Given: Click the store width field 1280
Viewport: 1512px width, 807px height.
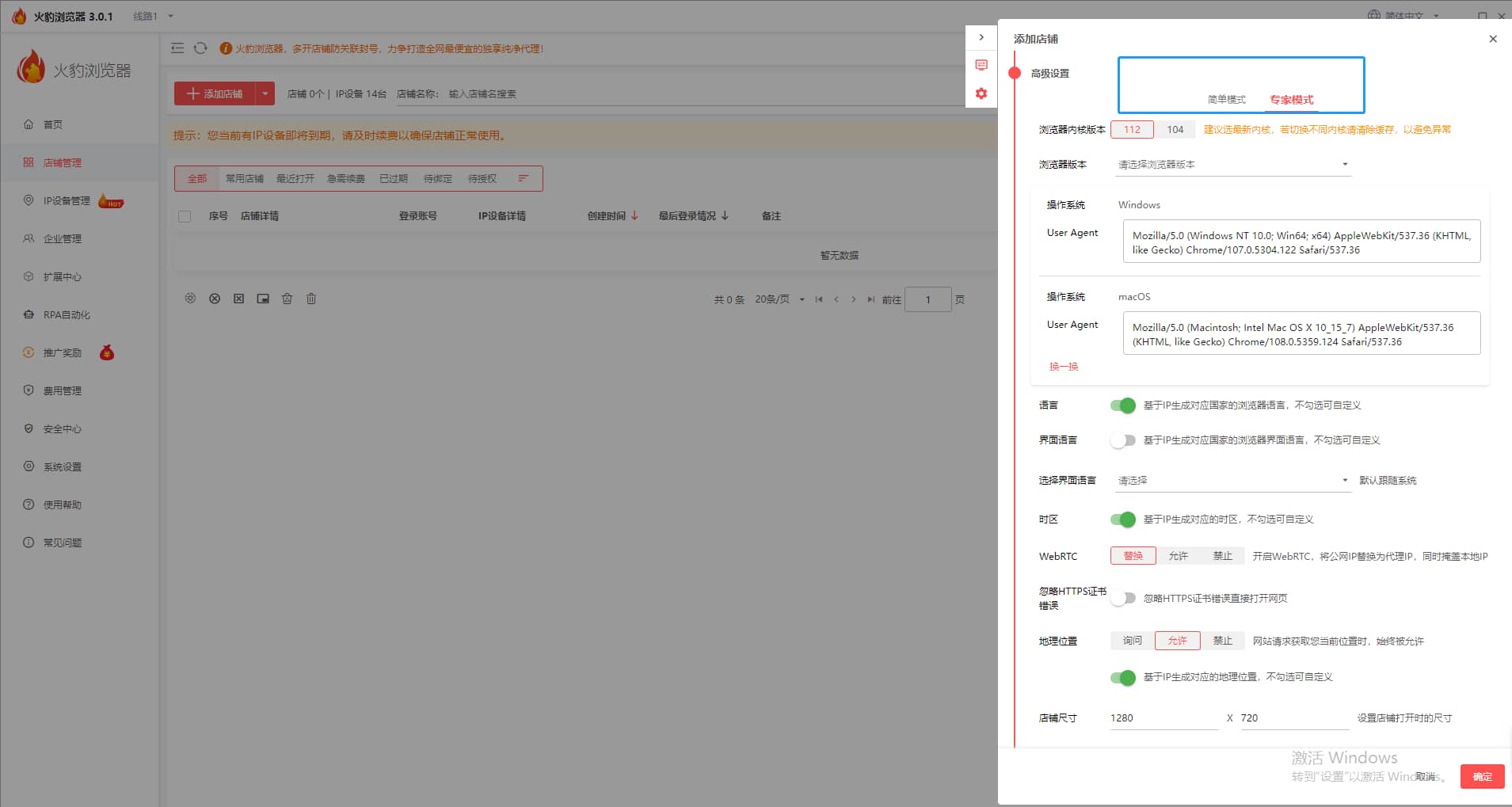Looking at the screenshot, I should (1161, 718).
